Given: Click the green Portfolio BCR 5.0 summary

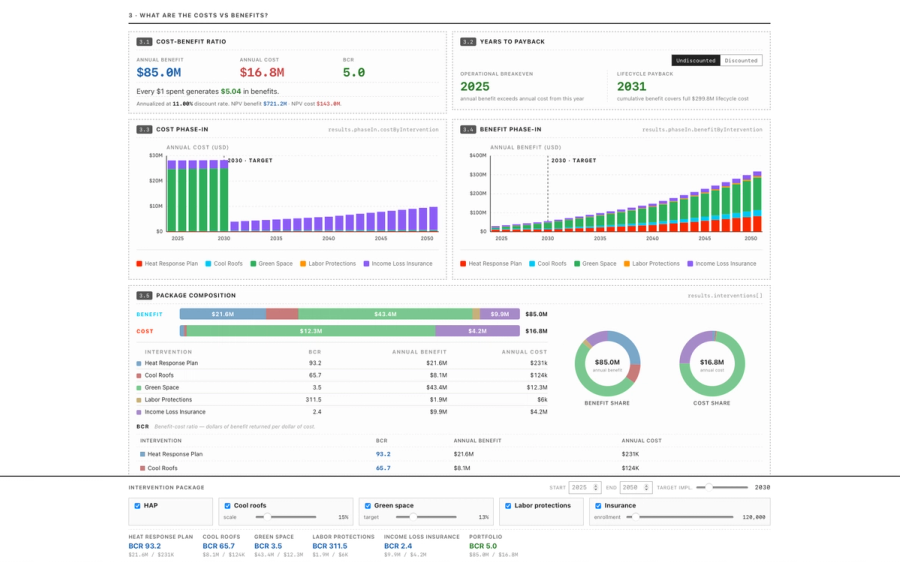Looking at the screenshot, I should click(x=483, y=546).
